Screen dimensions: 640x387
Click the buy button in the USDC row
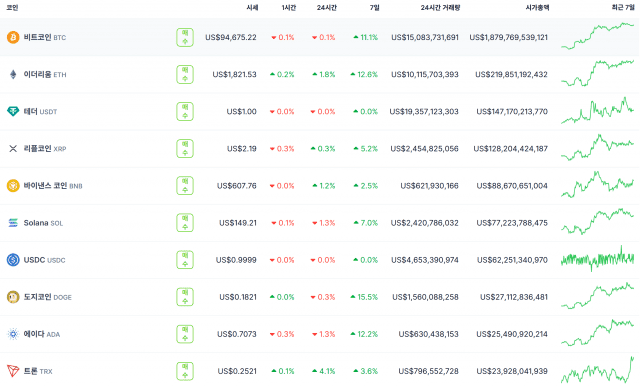(185, 260)
